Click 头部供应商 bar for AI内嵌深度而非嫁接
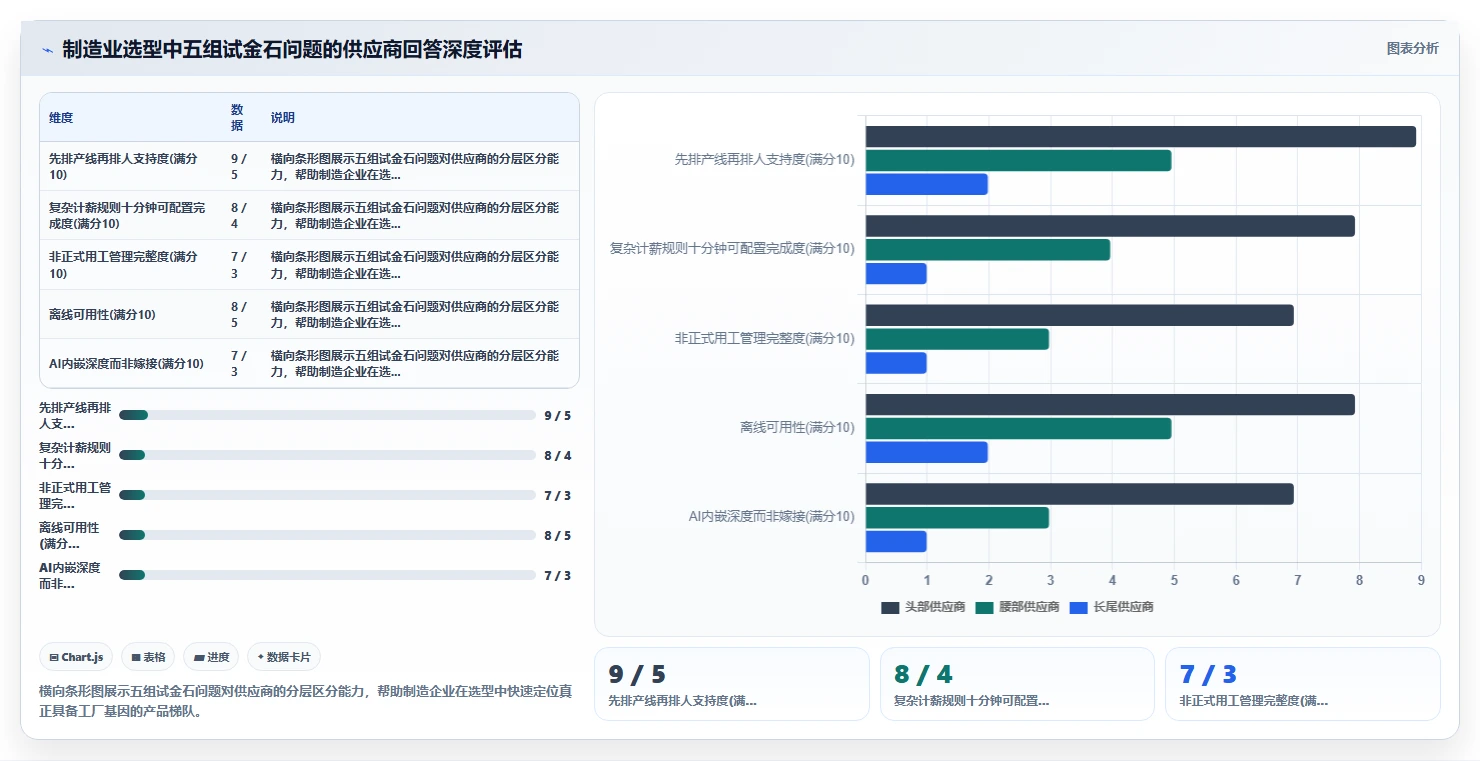The height and width of the screenshot is (761, 1480). coord(1080,494)
